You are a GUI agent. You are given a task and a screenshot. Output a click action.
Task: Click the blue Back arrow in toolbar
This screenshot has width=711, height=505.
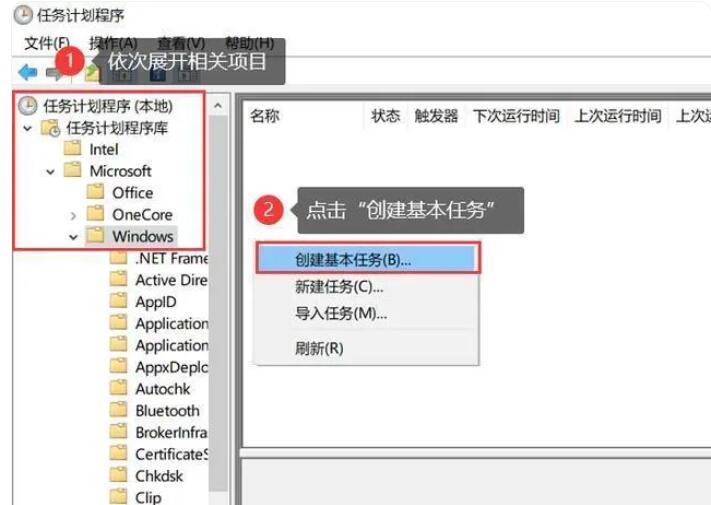[x=27, y=72]
